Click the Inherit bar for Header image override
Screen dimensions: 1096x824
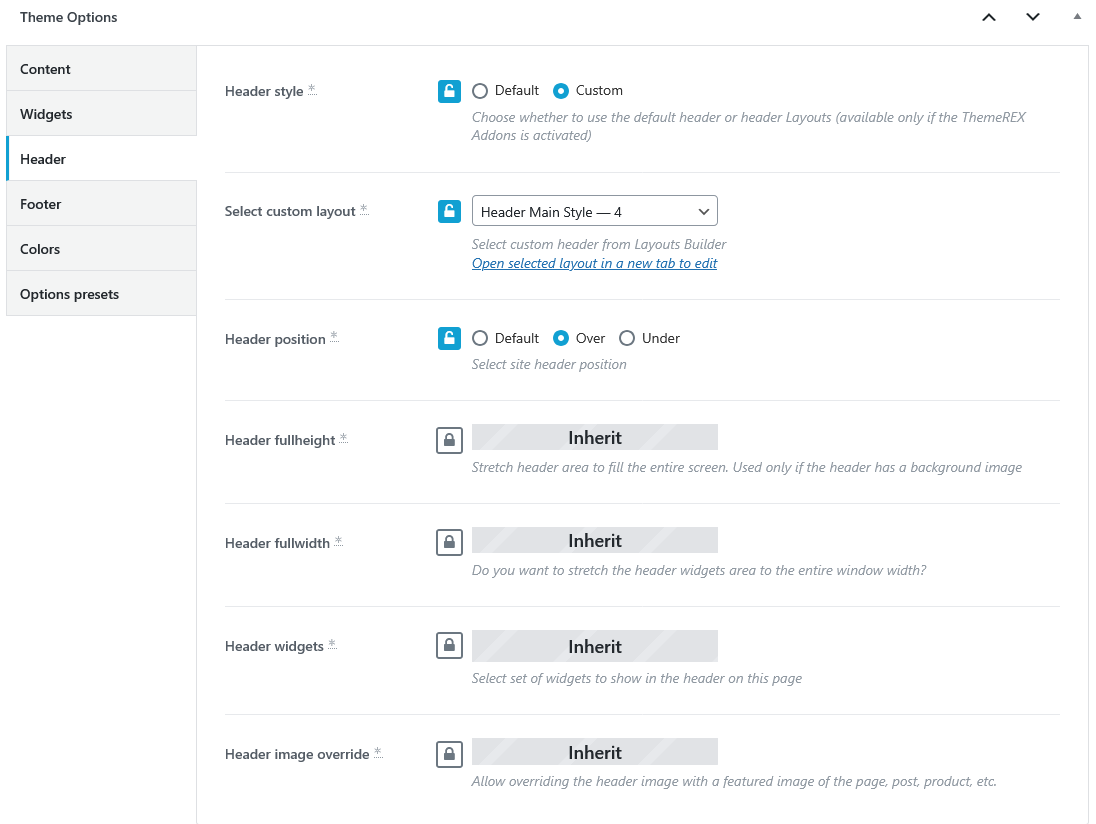coord(595,752)
